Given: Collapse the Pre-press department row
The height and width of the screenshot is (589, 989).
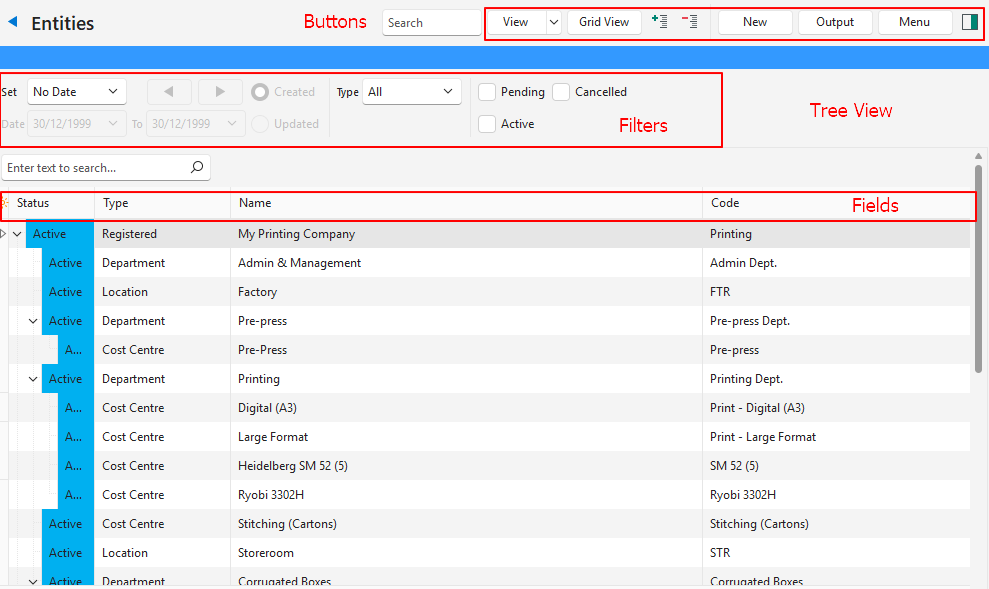Looking at the screenshot, I should pyautogui.click(x=33, y=321).
